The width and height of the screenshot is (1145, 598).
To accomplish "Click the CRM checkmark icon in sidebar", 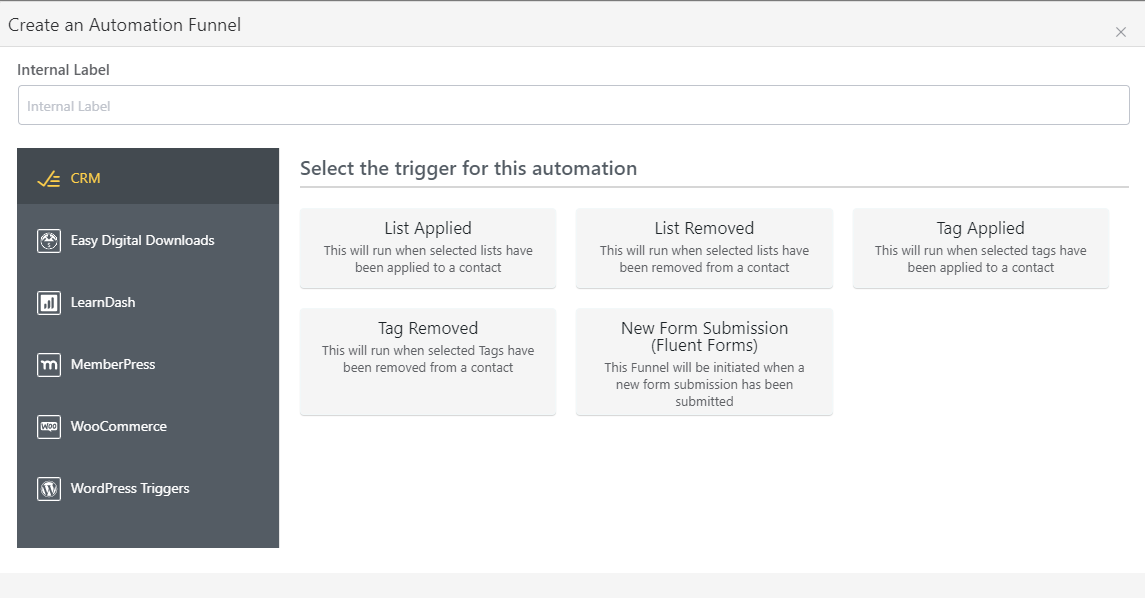I will (48, 176).
